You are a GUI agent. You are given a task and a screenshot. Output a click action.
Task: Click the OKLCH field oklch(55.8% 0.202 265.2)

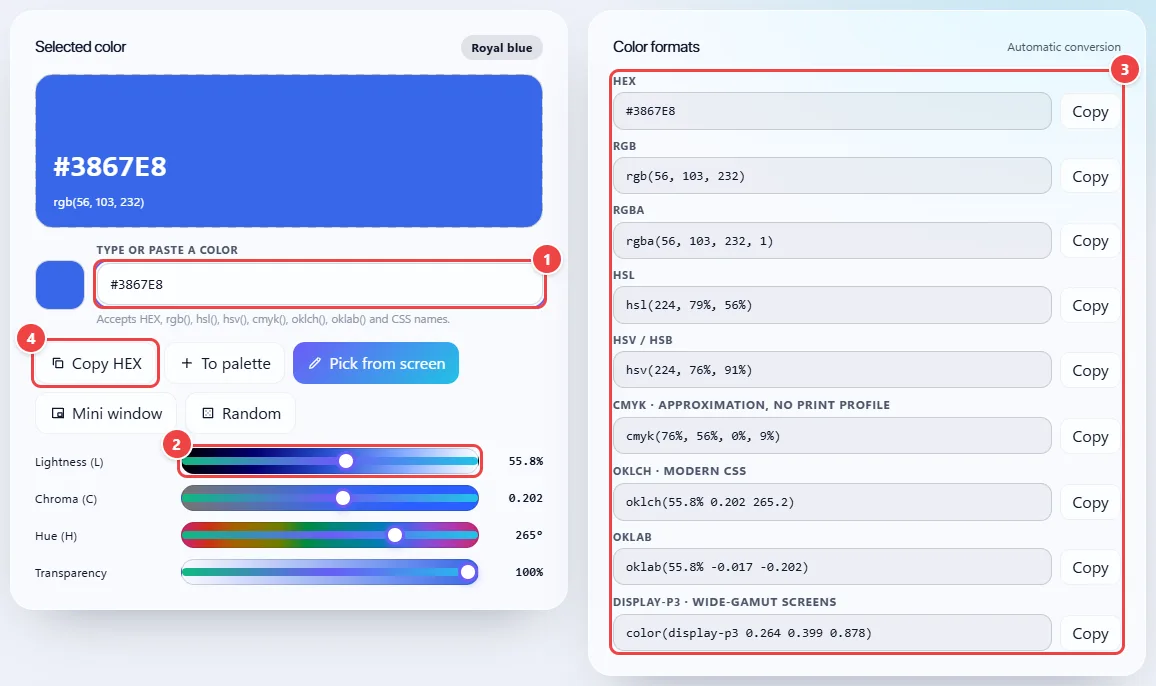832,502
